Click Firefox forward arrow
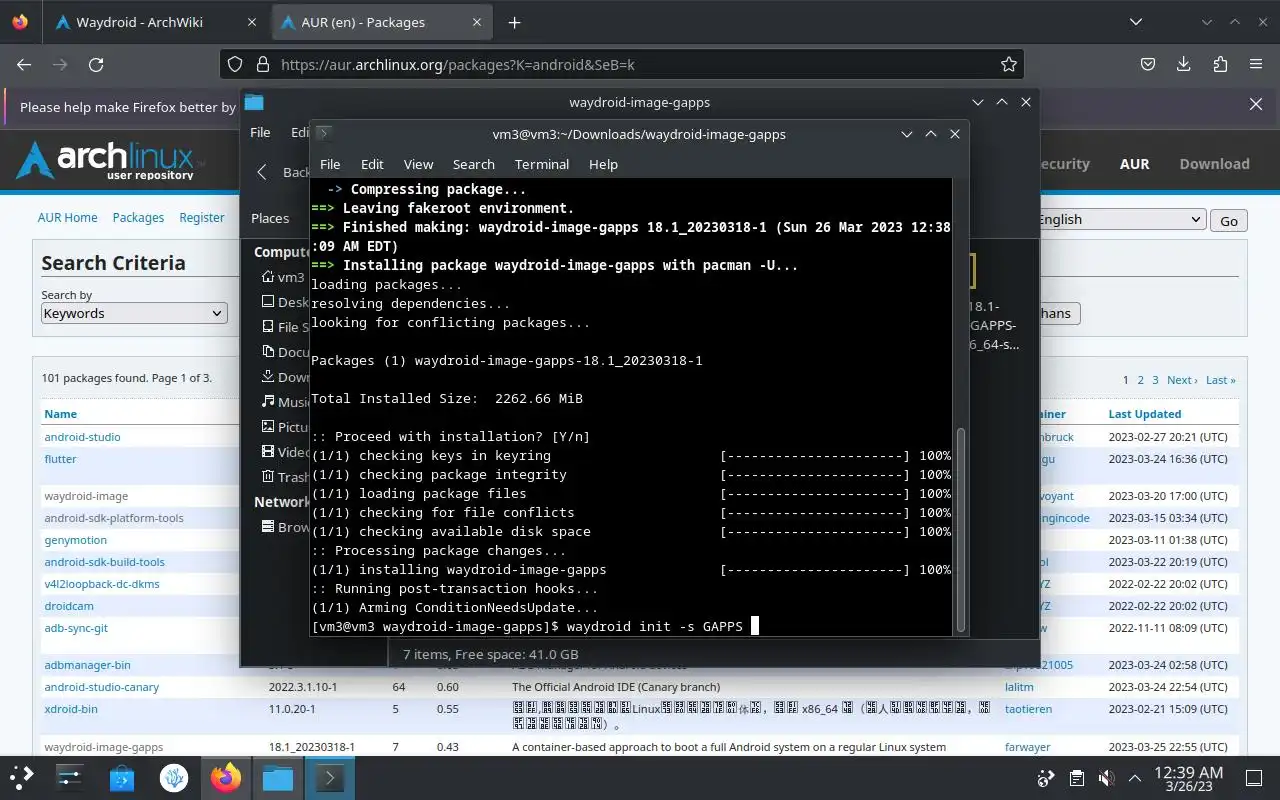 coord(60,64)
